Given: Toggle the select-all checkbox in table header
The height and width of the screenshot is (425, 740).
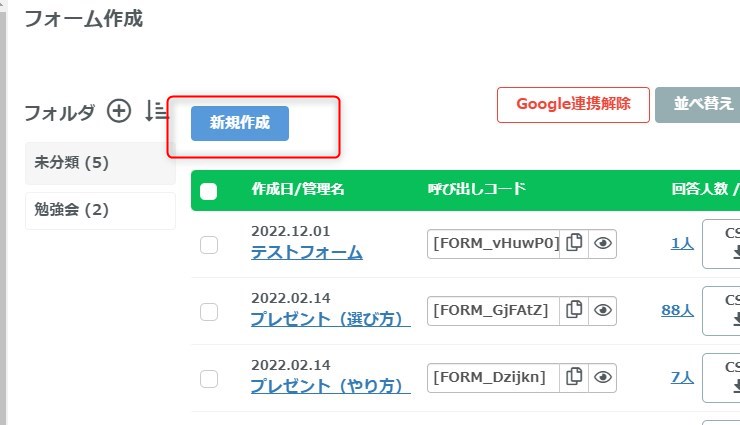Looking at the screenshot, I should coord(209,191).
